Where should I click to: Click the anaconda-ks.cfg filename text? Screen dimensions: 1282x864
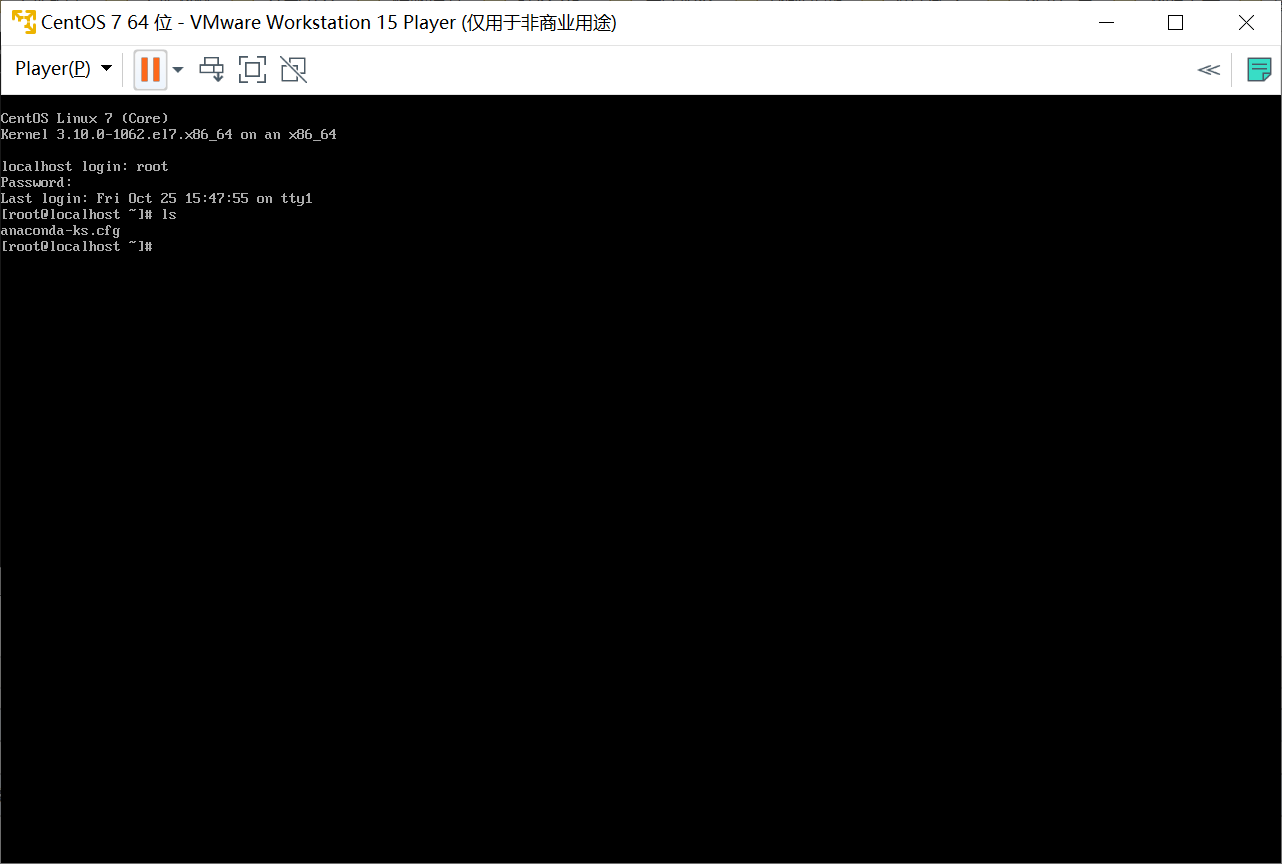point(60,231)
